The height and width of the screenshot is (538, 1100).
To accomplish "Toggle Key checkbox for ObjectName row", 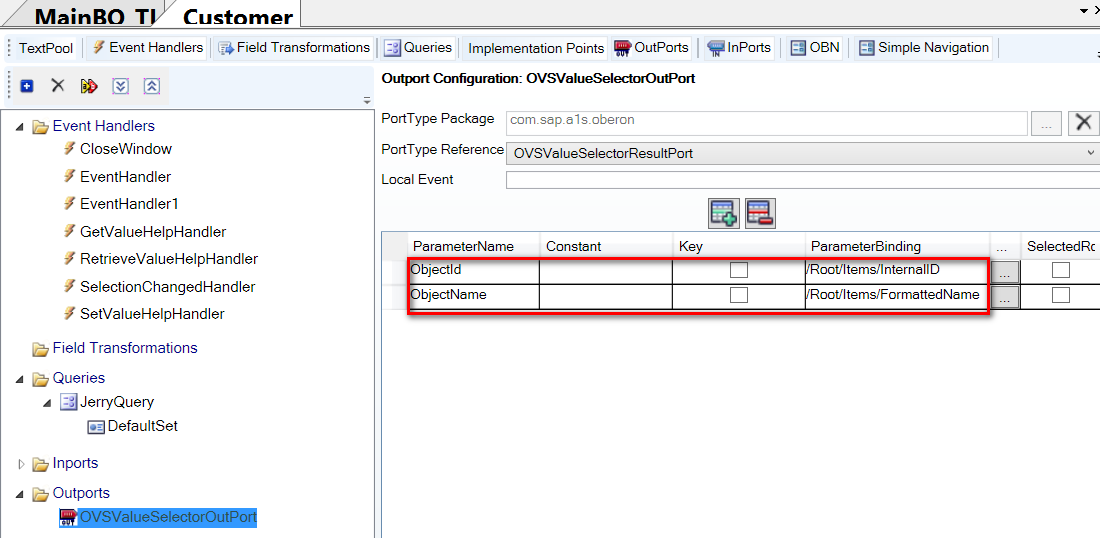I will 739,295.
